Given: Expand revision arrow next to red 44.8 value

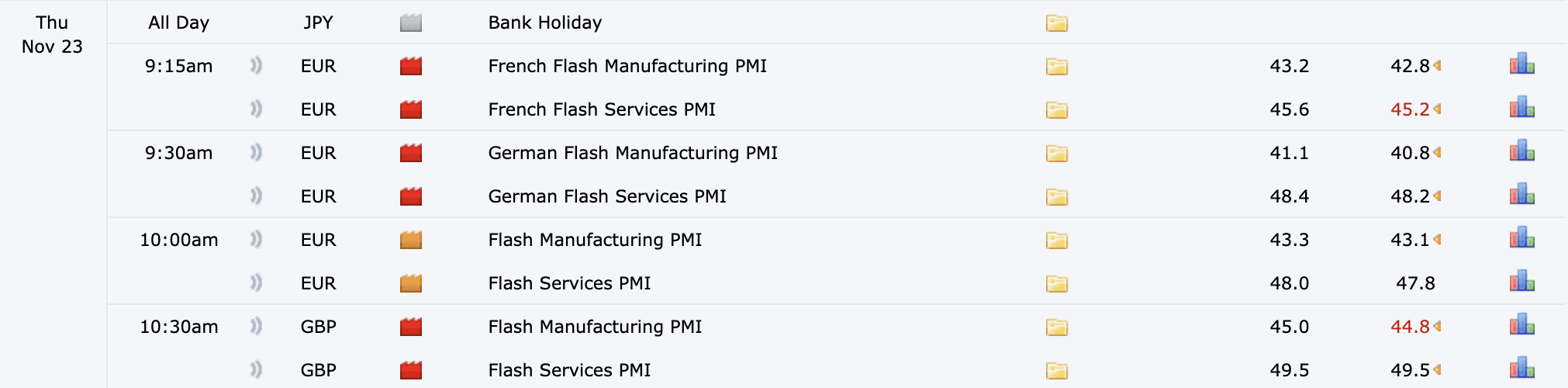Looking at the screenshot, I should [x=1437, y=327].
